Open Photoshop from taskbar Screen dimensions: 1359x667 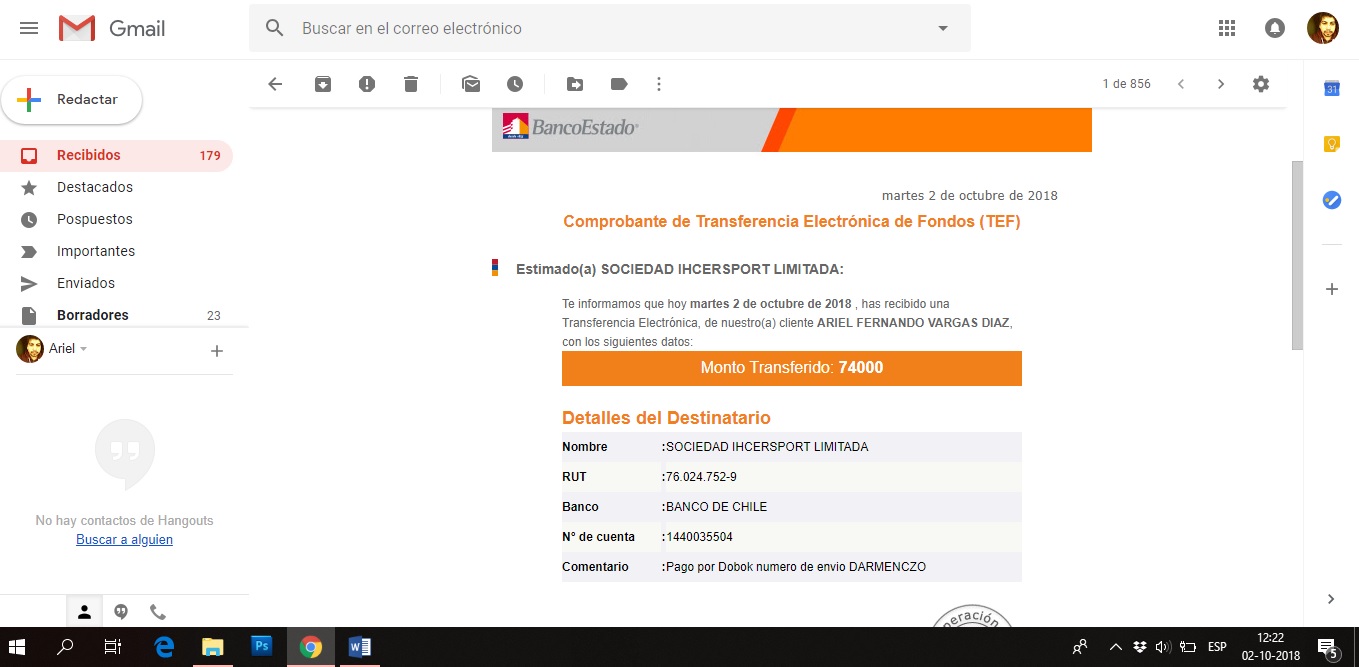tap(262, 647)
